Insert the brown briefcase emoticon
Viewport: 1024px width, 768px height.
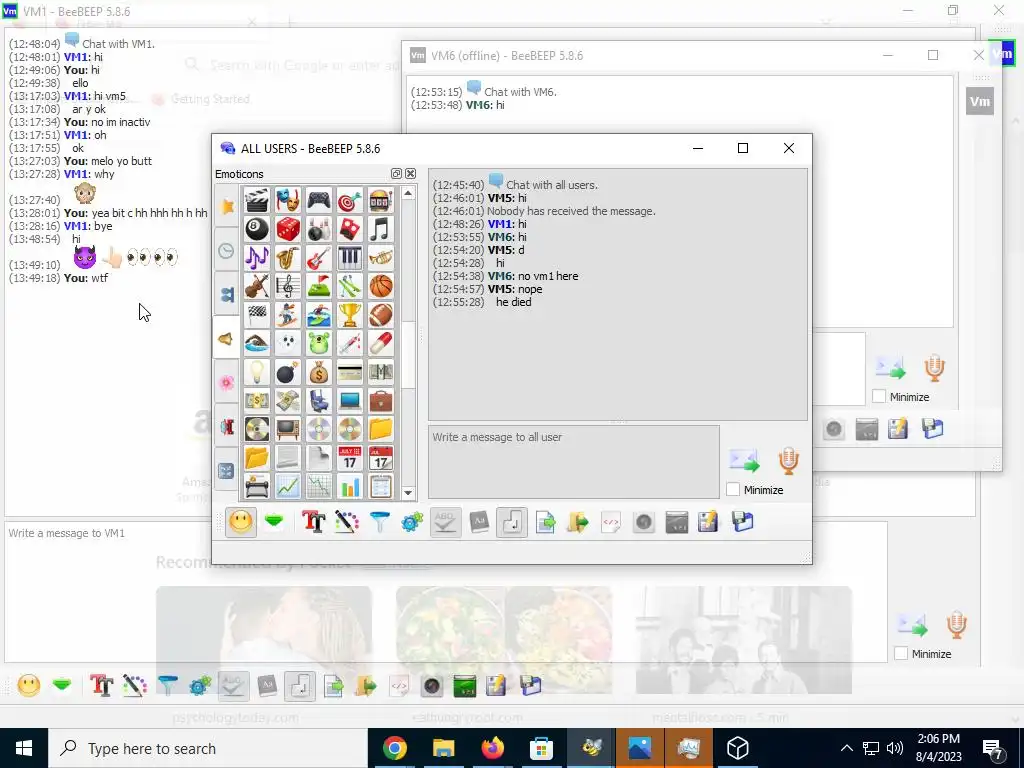[x=381, y=400]
